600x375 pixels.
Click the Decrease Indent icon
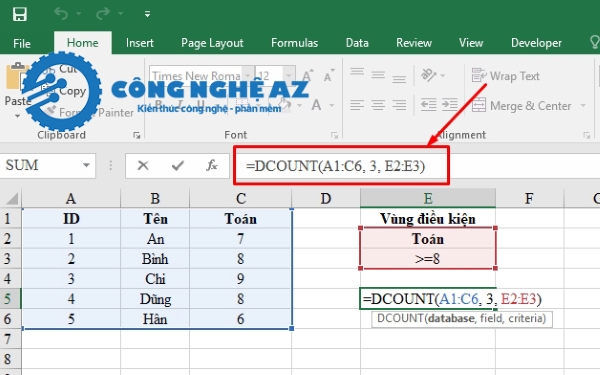tap(429, 105)
